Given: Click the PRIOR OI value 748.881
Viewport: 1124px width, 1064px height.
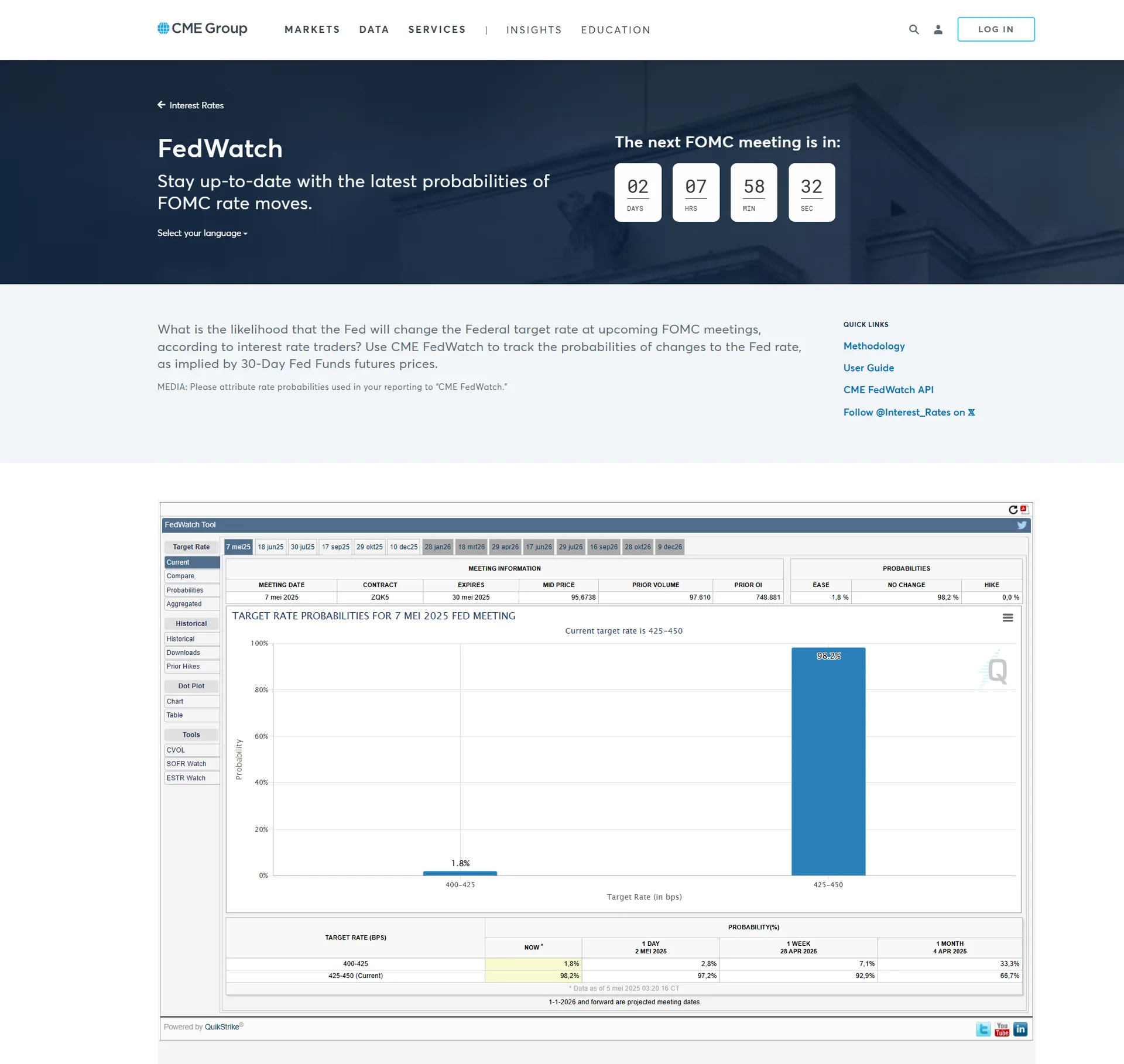Looking at the screenshot, I should click(x=748, y=598).
